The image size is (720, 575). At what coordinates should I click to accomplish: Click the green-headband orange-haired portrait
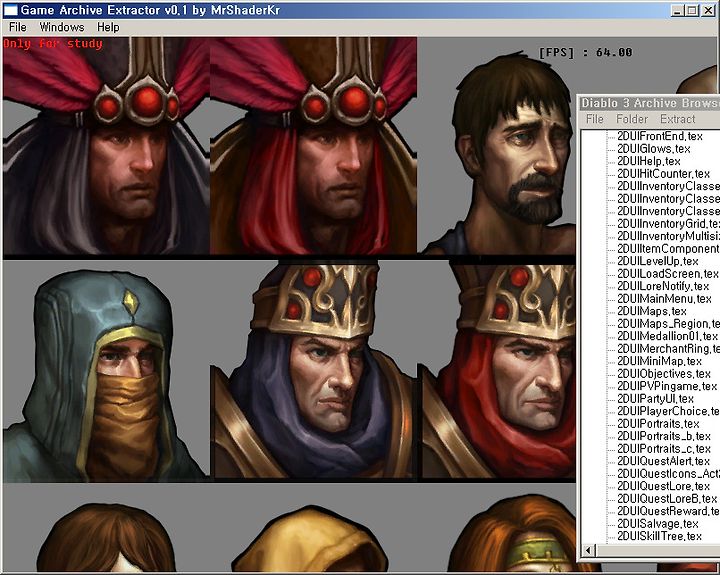(512, 535)
